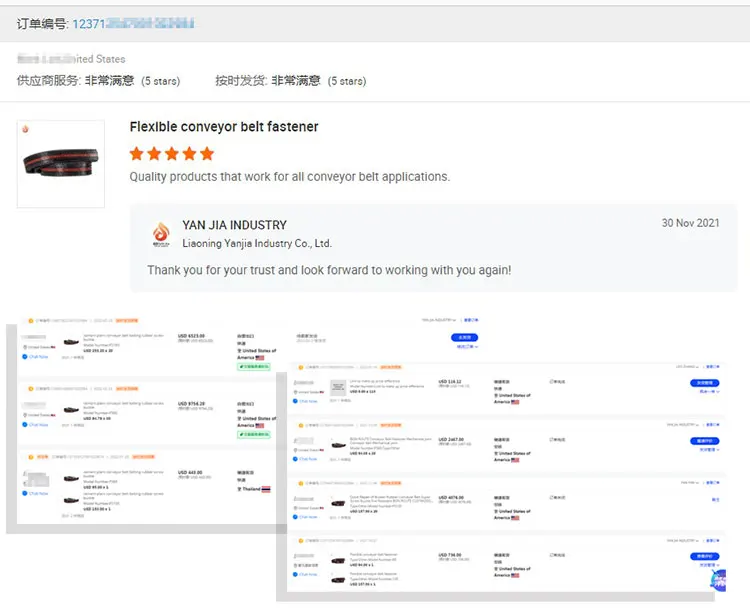This screenshot has width=750, height=613.
Task: Click the blue button in the USD 2467.00 order
Action: (705, 441)
